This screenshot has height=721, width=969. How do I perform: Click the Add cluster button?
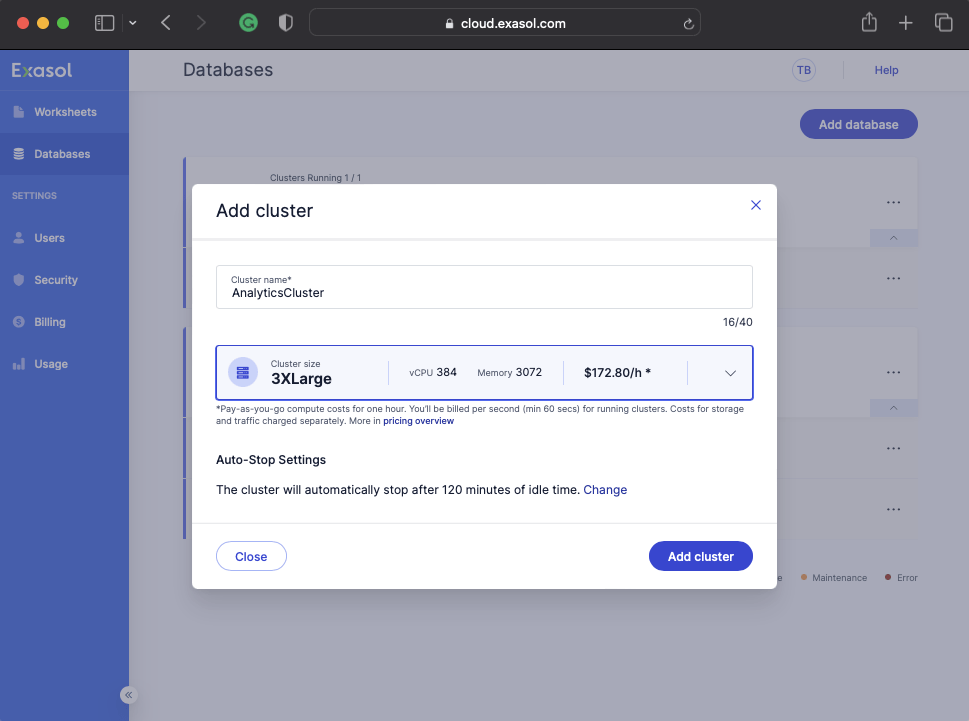click(700, 556)
